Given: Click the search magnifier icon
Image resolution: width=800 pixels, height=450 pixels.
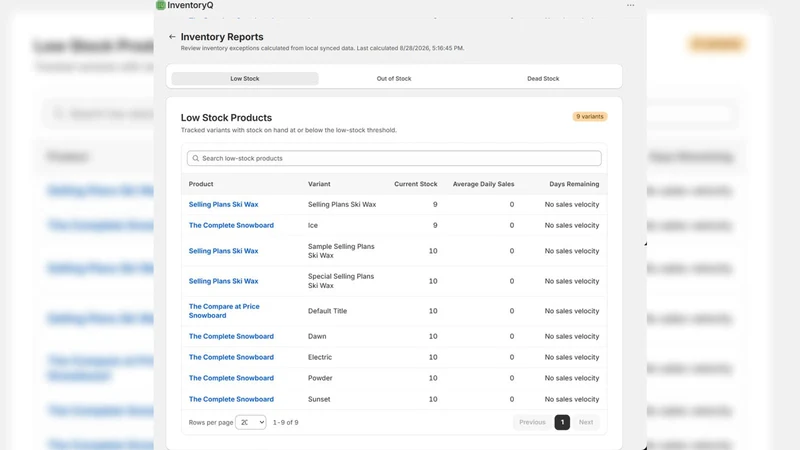Looking at the screenshot, I should click(195, 158).
